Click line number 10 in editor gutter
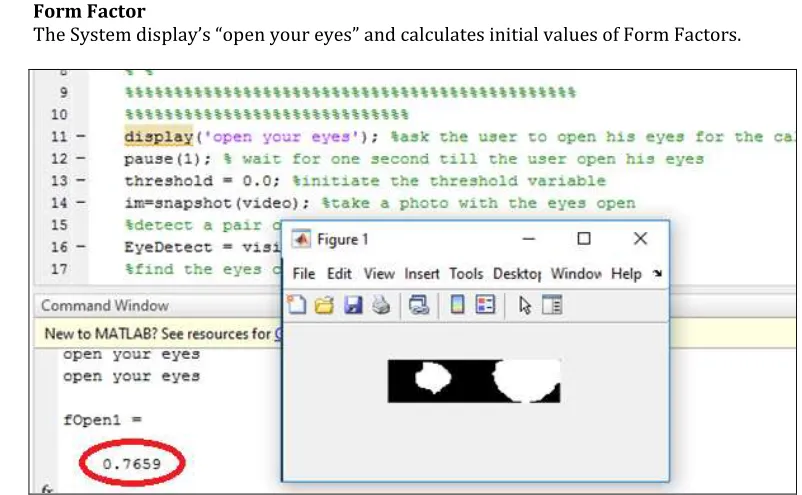 [59, 115]
